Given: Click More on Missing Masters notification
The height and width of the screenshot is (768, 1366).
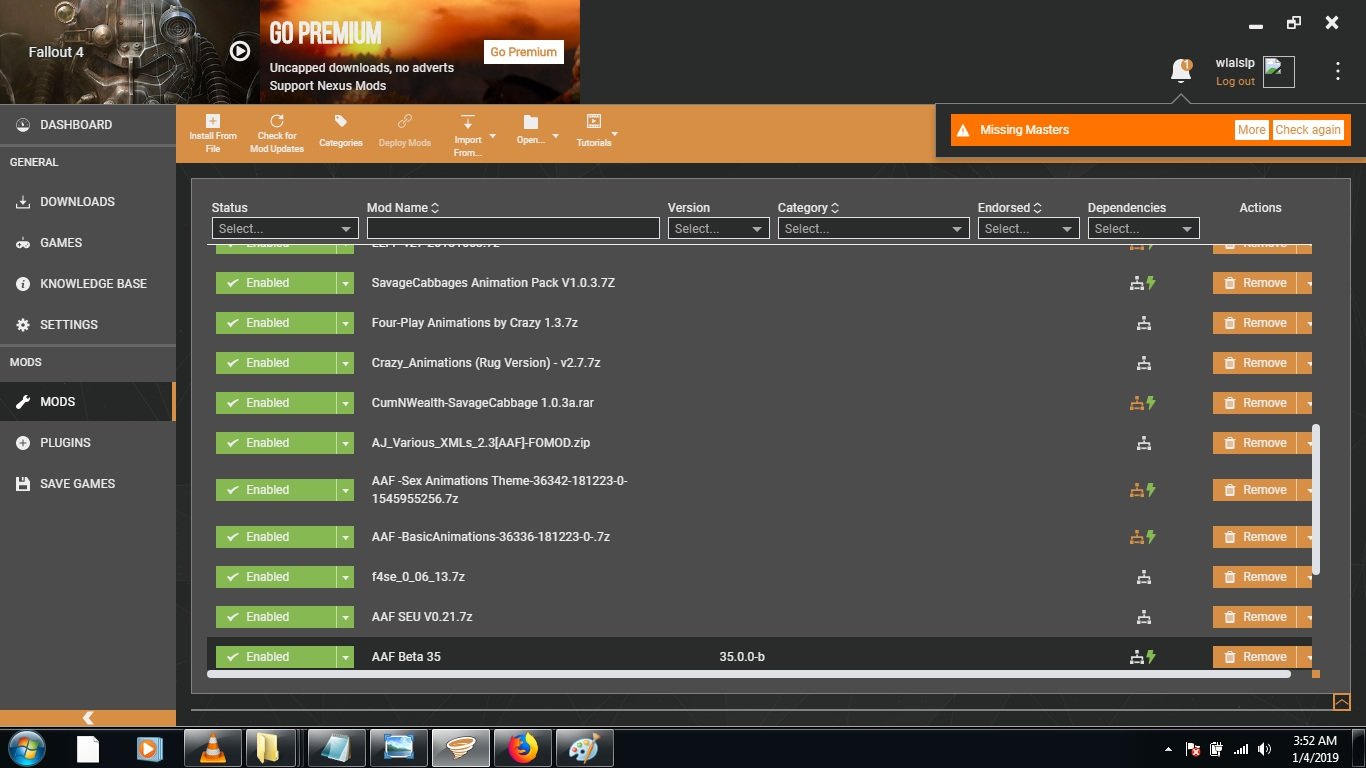Looking at the screenshot, I should (1251, 130).
